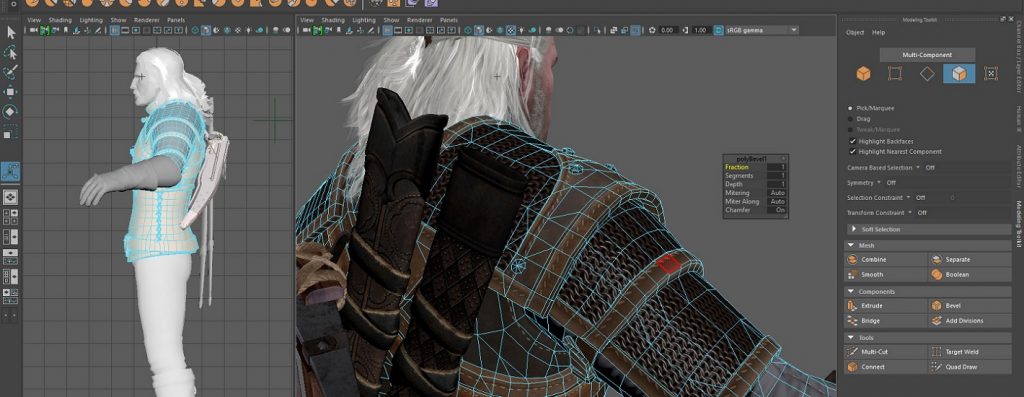Toggle Highlight Backfaces checkbox
Viewport: 1024px width, 397px height.
(x=852, y=141)
